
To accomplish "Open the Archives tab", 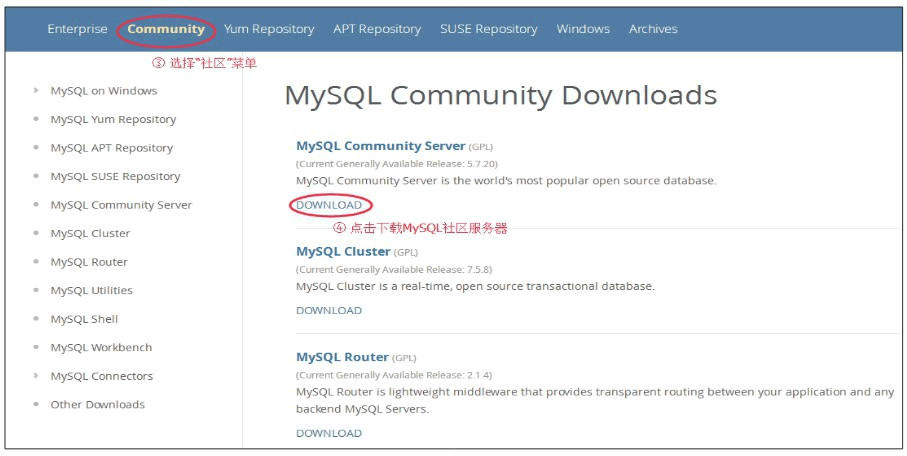I will (x=653, y=29).
